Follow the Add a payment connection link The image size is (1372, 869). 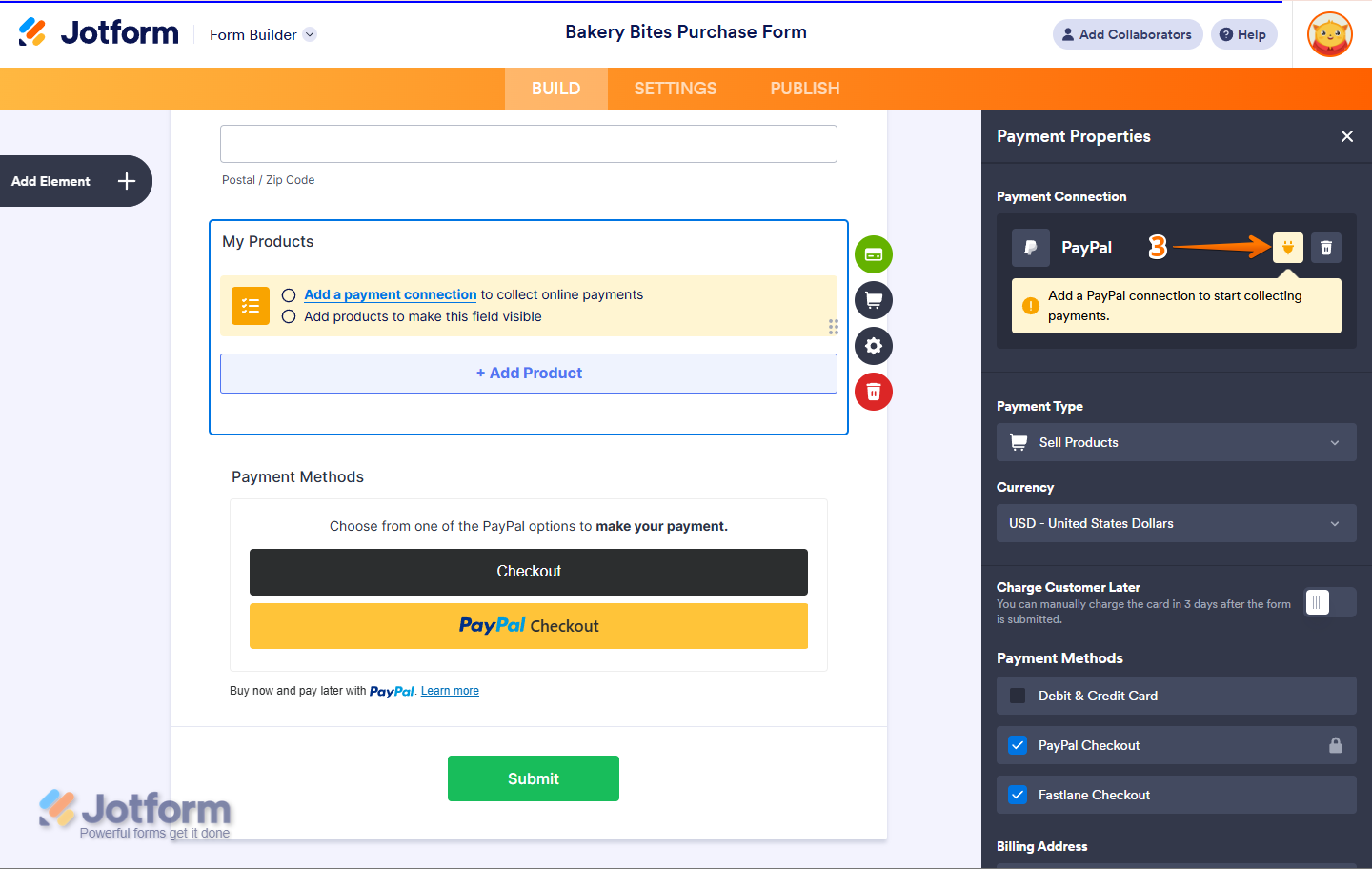390,294
